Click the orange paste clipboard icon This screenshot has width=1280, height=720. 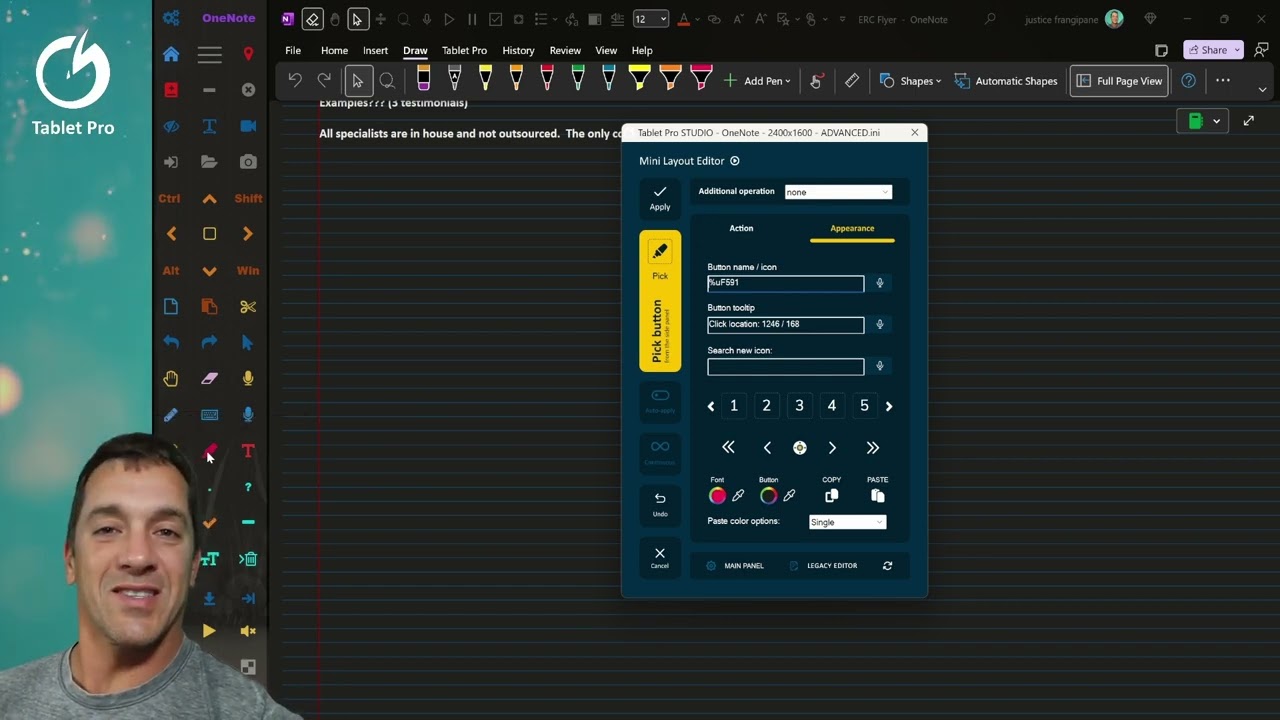click(209, 306)
